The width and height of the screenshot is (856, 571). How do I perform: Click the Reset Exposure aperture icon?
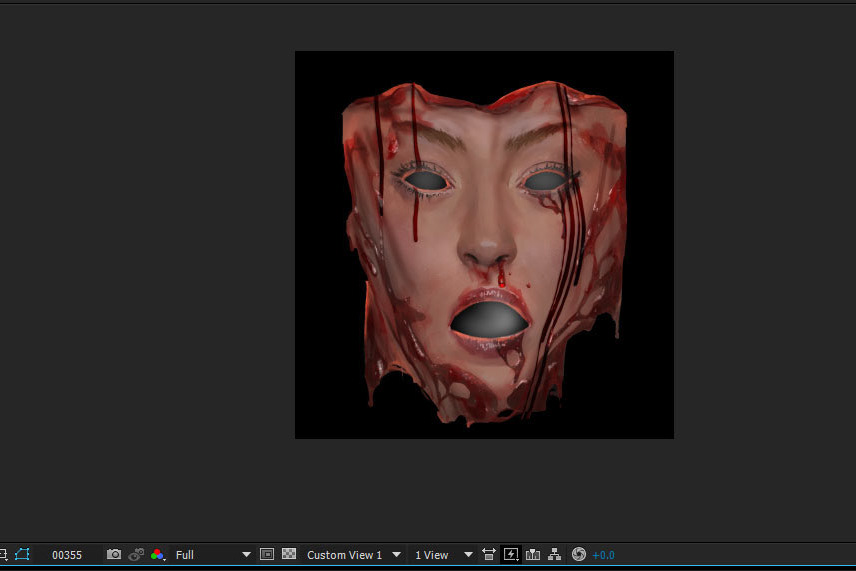click(578, 555)
